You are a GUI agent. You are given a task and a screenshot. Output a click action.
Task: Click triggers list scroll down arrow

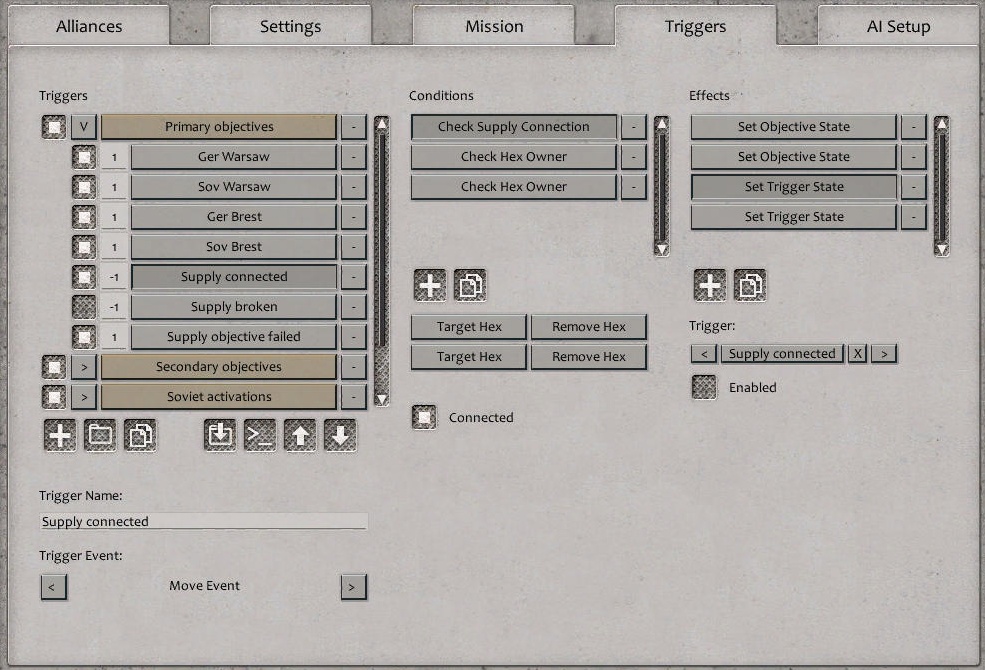[x=382, y=399]
